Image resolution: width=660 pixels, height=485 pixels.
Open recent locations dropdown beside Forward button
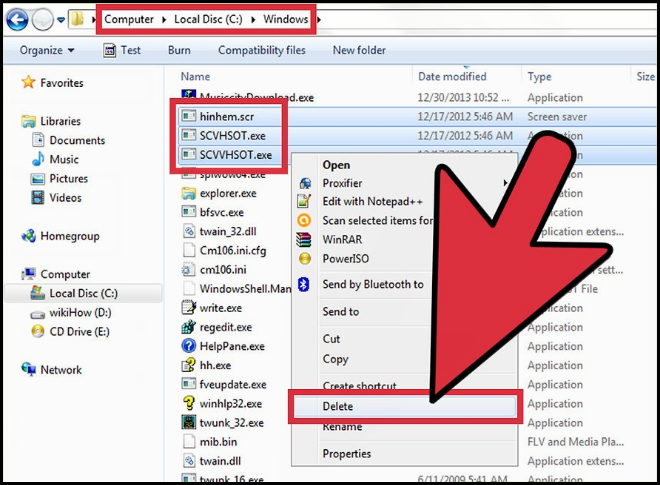(x=61, y=20)
